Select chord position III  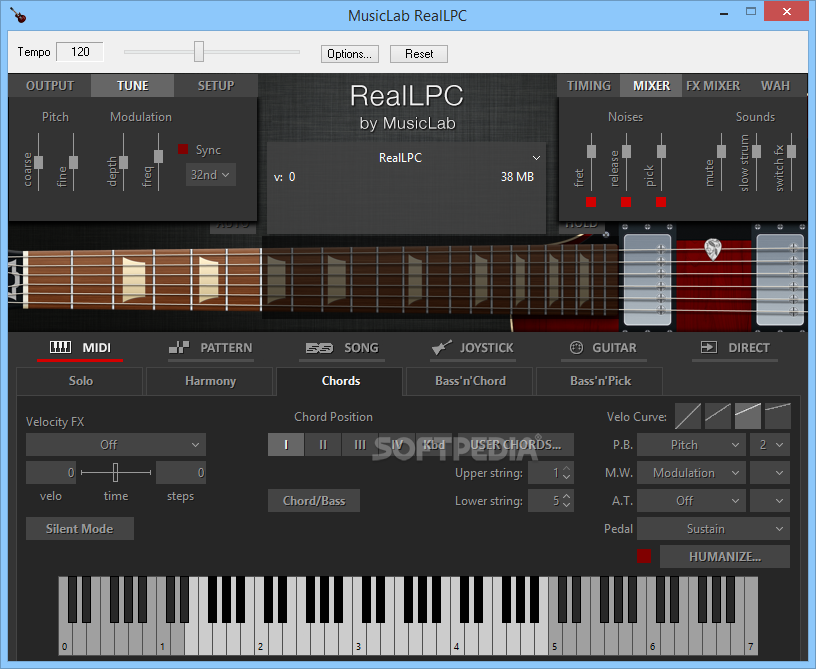360,445
